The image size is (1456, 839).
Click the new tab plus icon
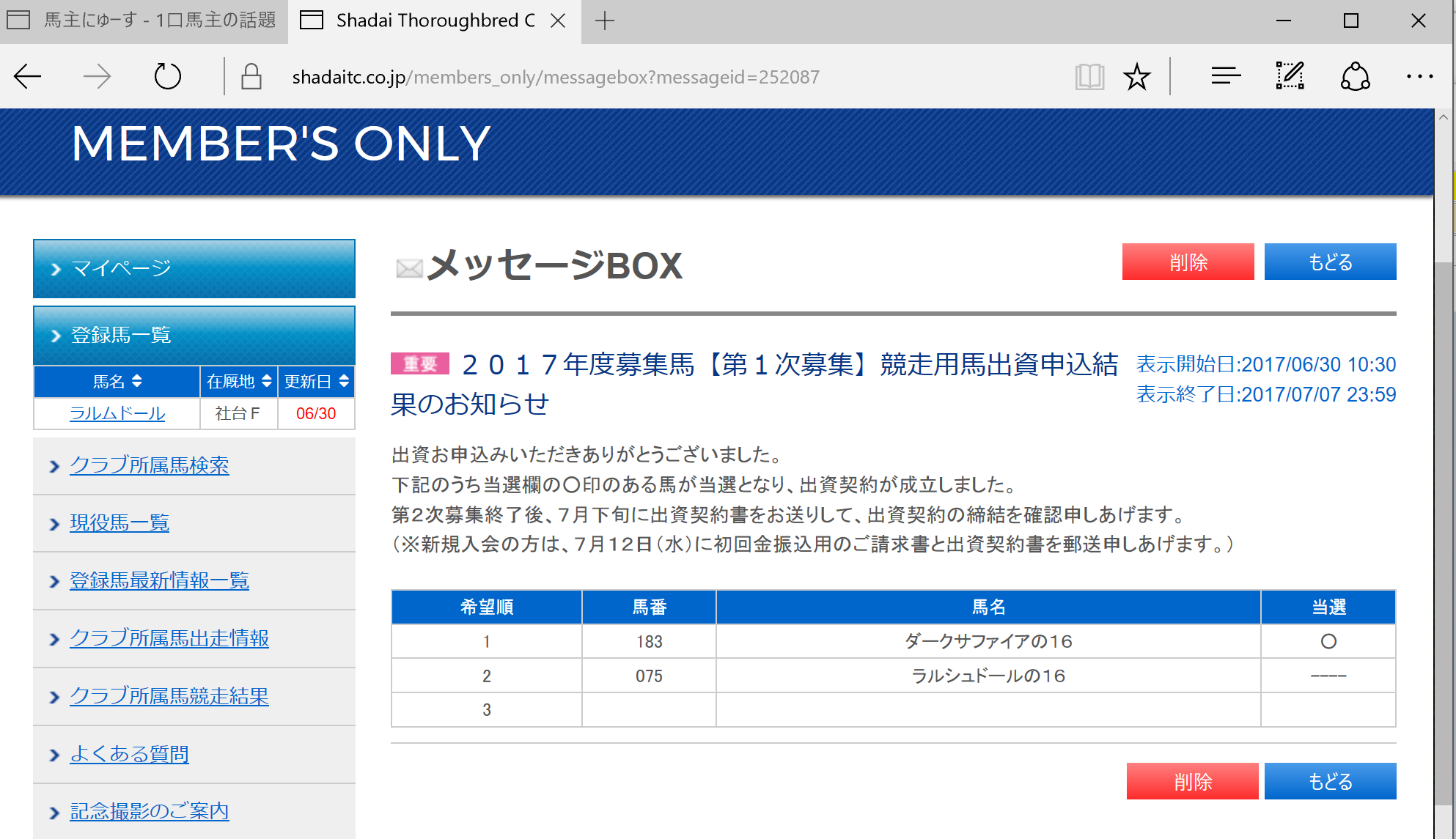(x=604, y=21)
